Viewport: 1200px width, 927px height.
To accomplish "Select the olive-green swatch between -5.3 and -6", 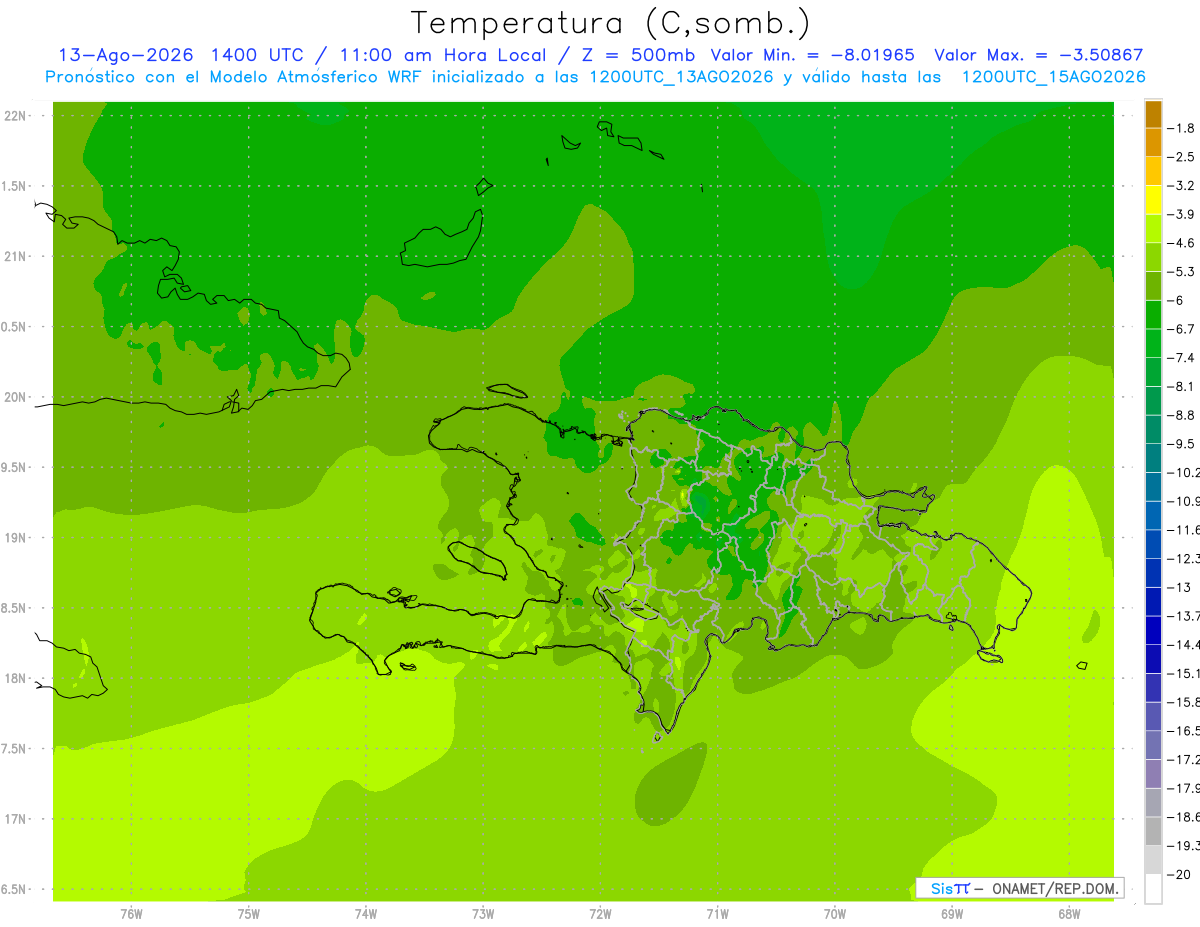I will [x=1153, y=286].
